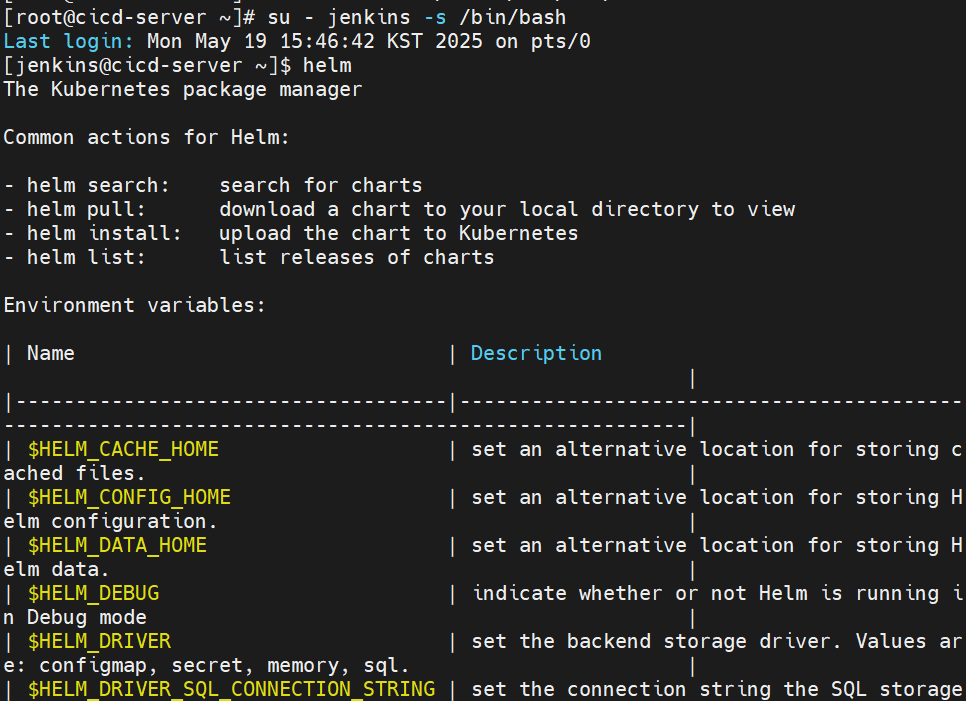Click the "helm install:" entry
The height and width of the screenshot is (701, 966).
(104, 233)
